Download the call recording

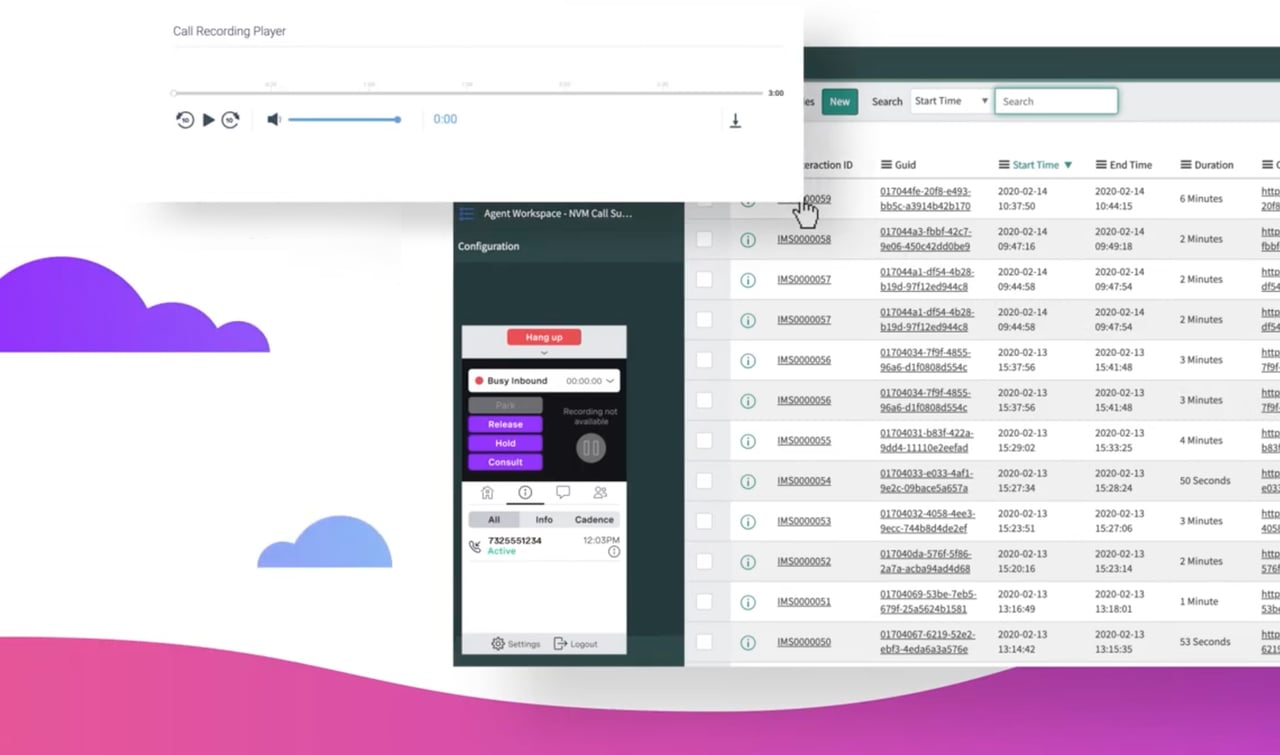click(736, 120)
